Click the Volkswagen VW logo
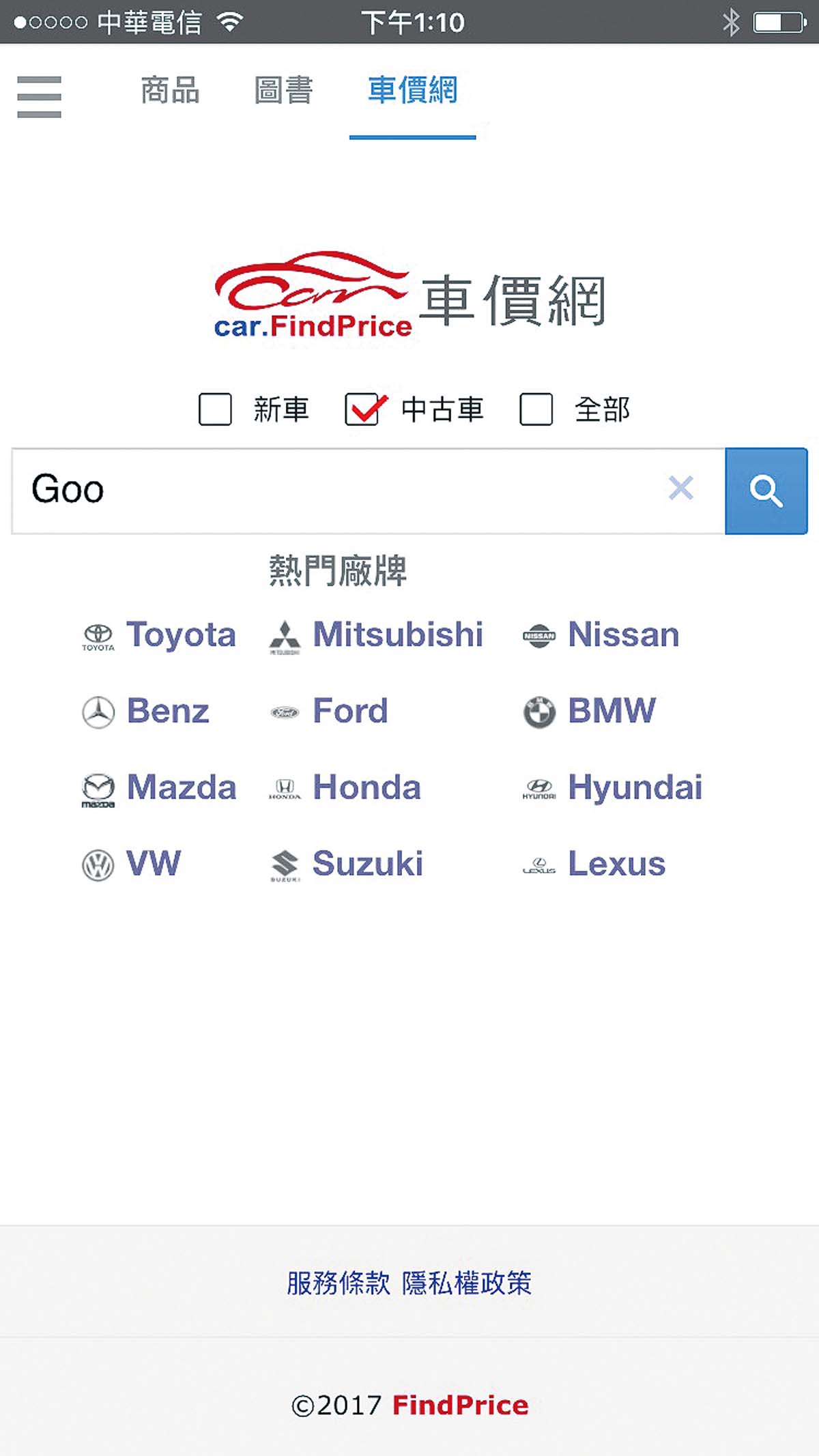The width and height of the screenshot is (819, 1456). pyautogui.click(x=98, y=865)
